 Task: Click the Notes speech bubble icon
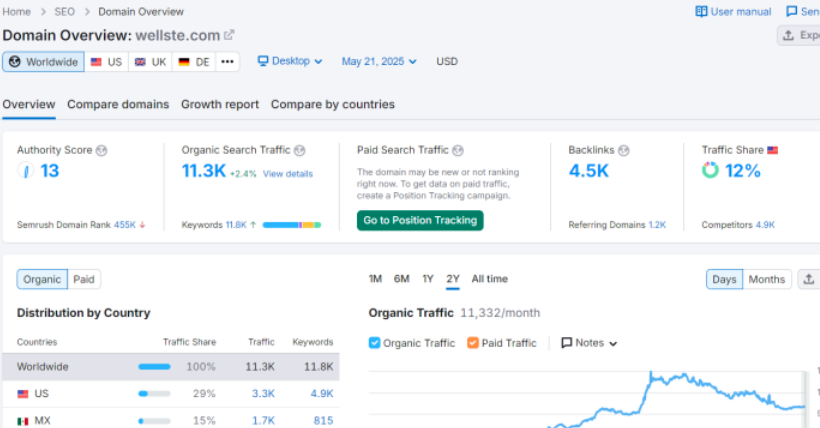pyautogui.click(x=566, y=343)
